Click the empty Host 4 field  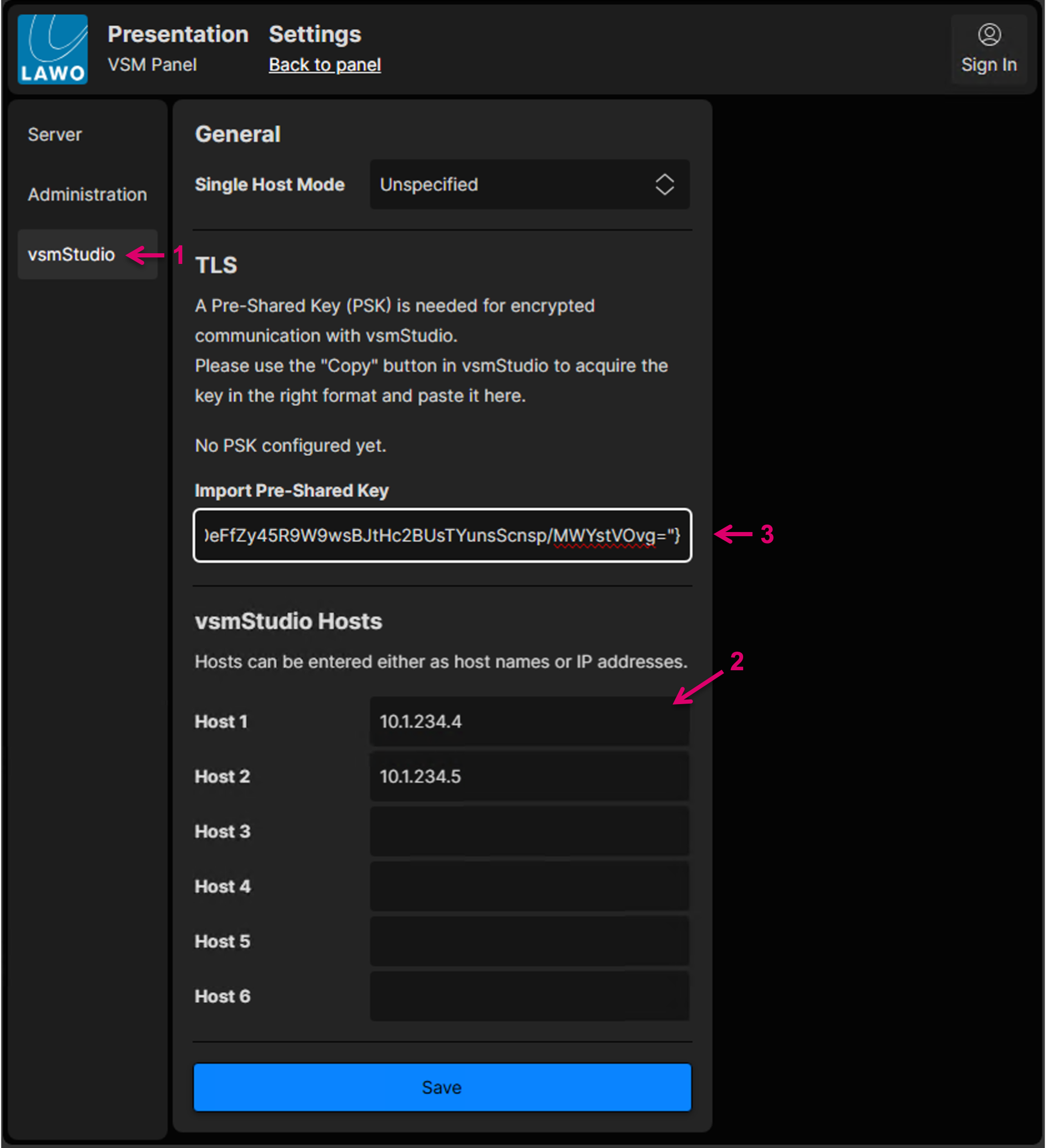(x=529, y=886)
